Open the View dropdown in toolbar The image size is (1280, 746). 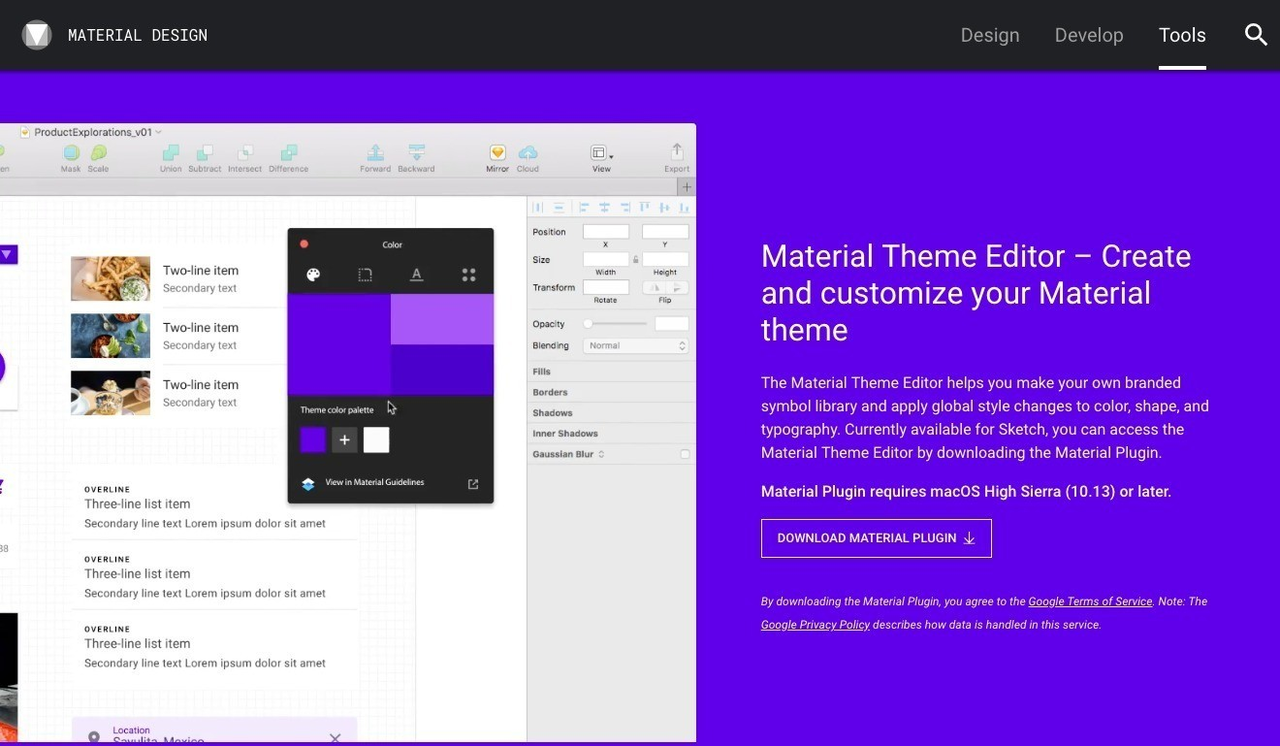601,154
